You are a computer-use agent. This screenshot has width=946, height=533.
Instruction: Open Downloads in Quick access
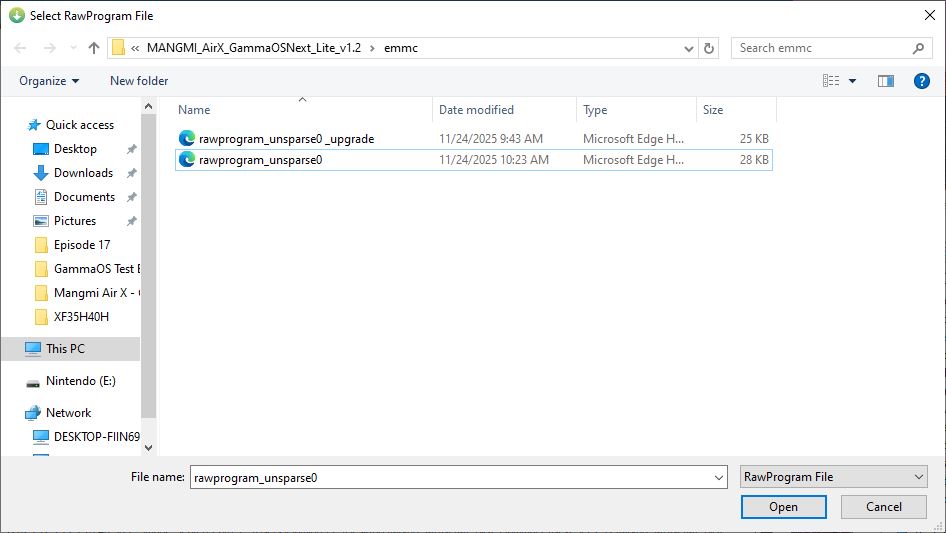83,173
